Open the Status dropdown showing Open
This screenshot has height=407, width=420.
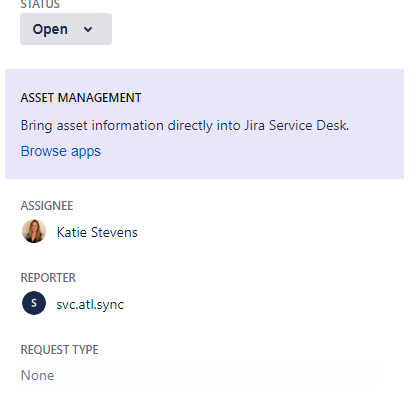coord(66,29)
